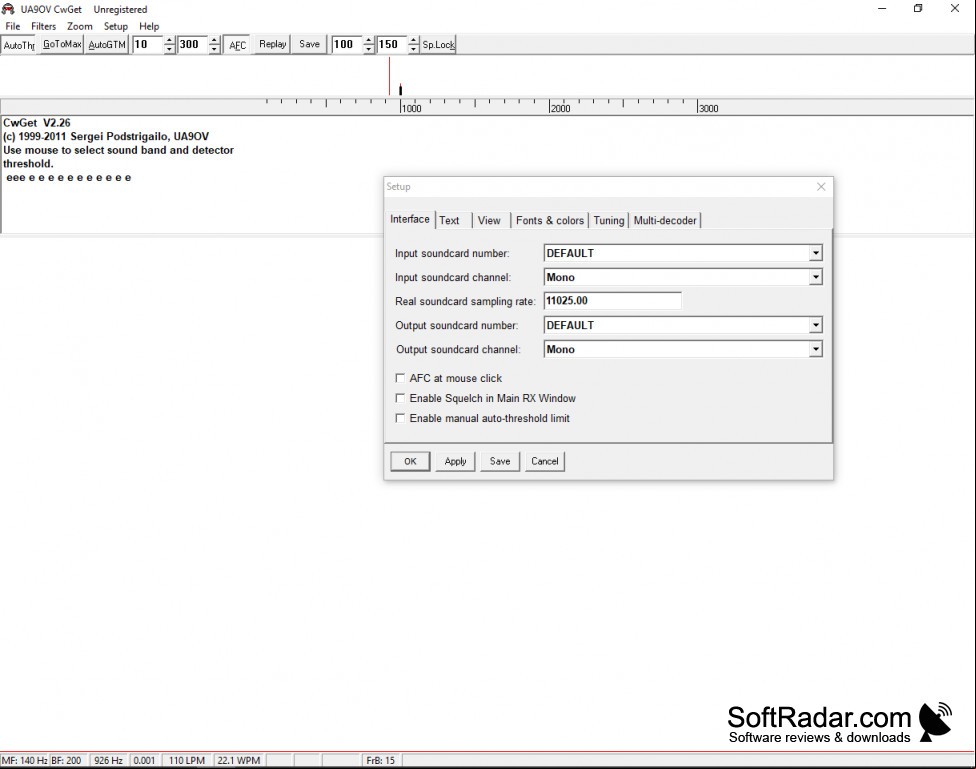Increase the value 10 with up arrow
The width and height of the screenshot is (976, 769).
pos(169,40)
